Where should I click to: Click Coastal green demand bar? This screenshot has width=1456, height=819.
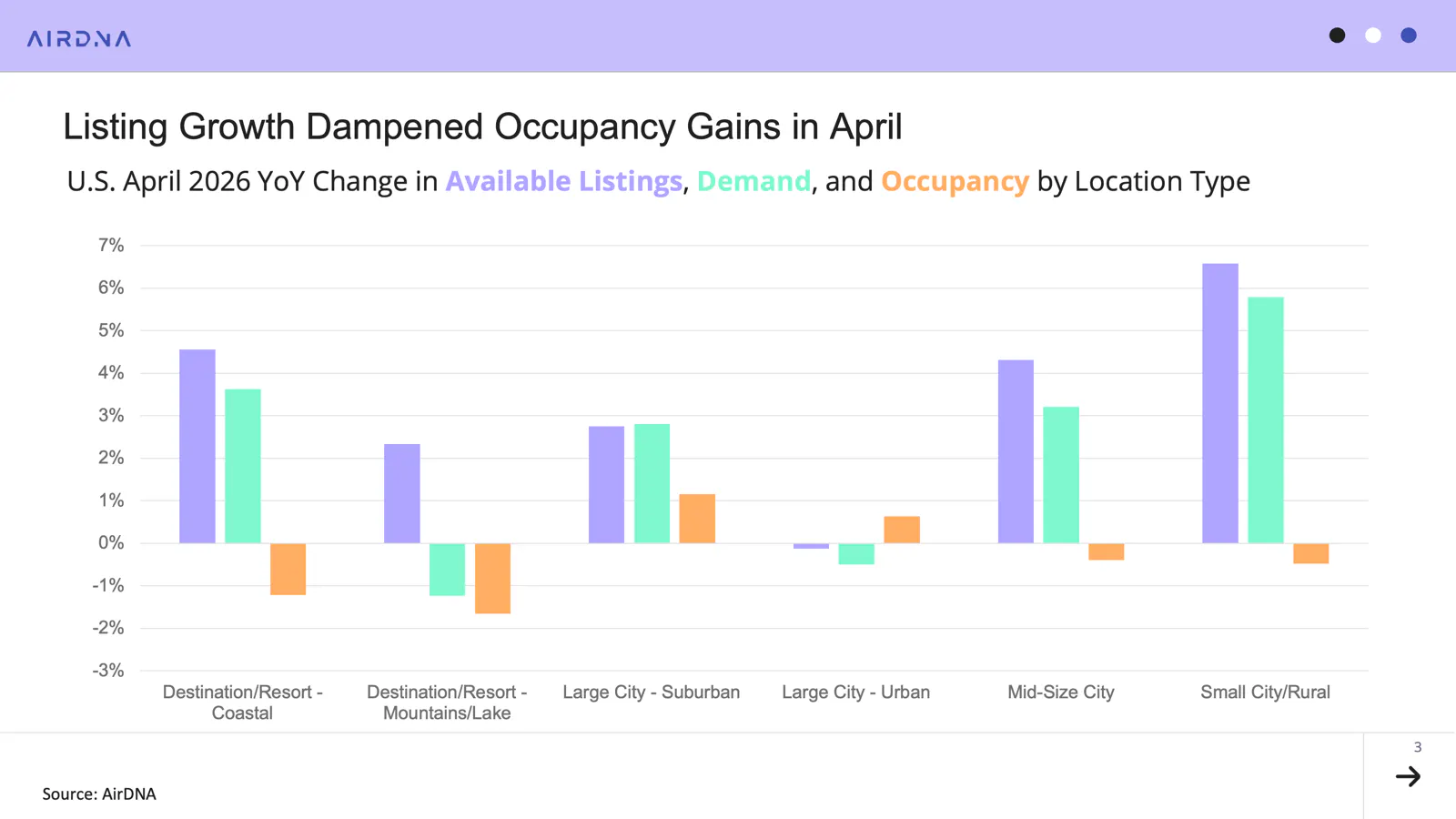(x=243, y=466)
